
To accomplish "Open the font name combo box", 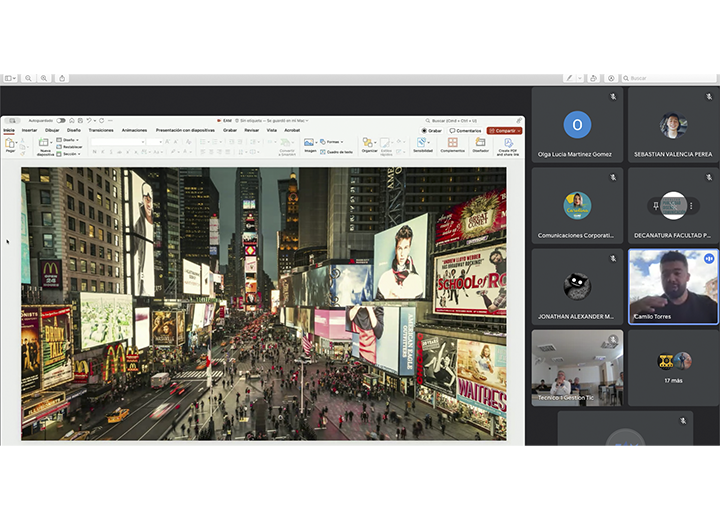I will pyautogui.click(x=118, y=142).
